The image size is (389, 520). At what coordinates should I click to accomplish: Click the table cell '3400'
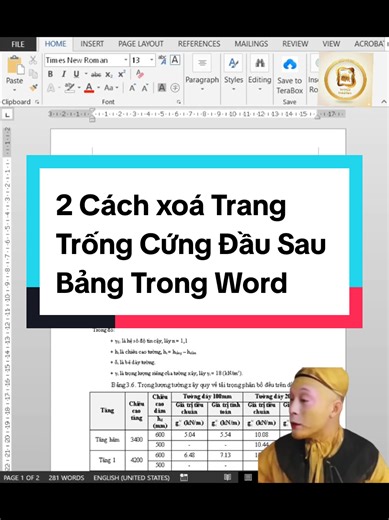coord(137,440)
